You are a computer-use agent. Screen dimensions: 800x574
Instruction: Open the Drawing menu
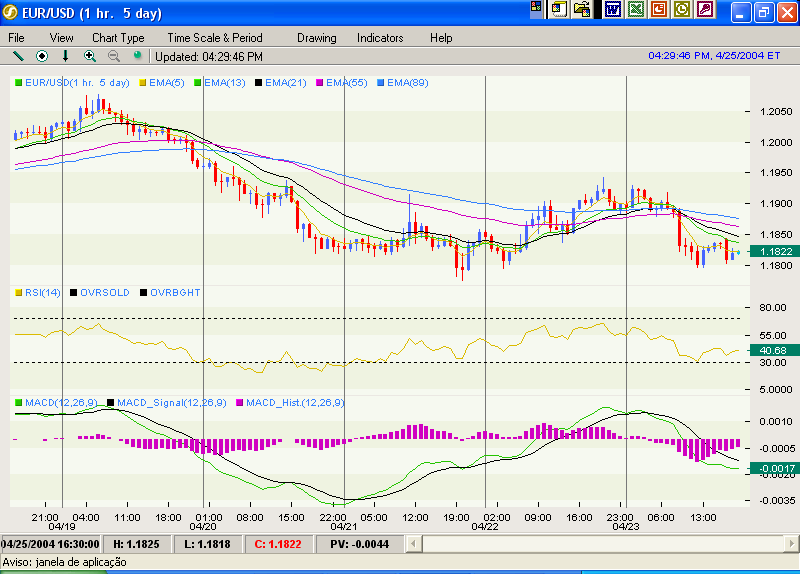[316, 38]
